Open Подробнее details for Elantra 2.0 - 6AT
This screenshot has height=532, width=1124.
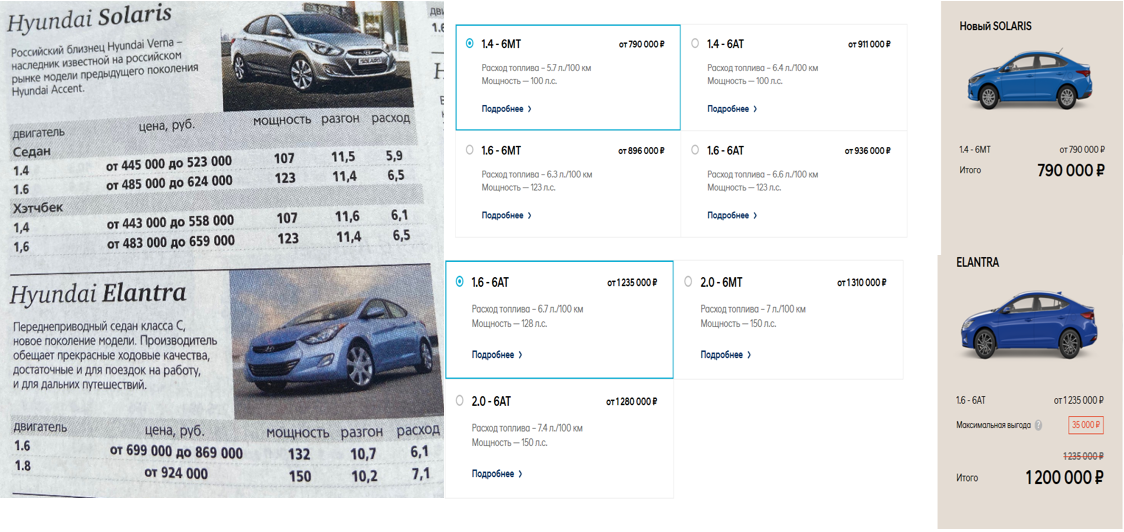pyautogui.click(x=497, y=474)
